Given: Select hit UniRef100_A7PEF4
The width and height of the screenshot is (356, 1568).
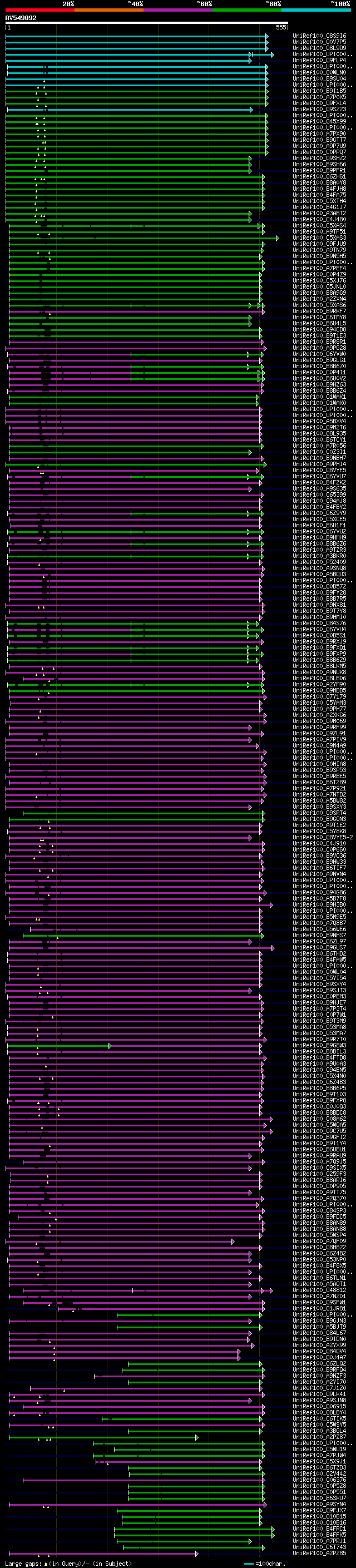Looking at the screenshot, I should coord(319,269).
